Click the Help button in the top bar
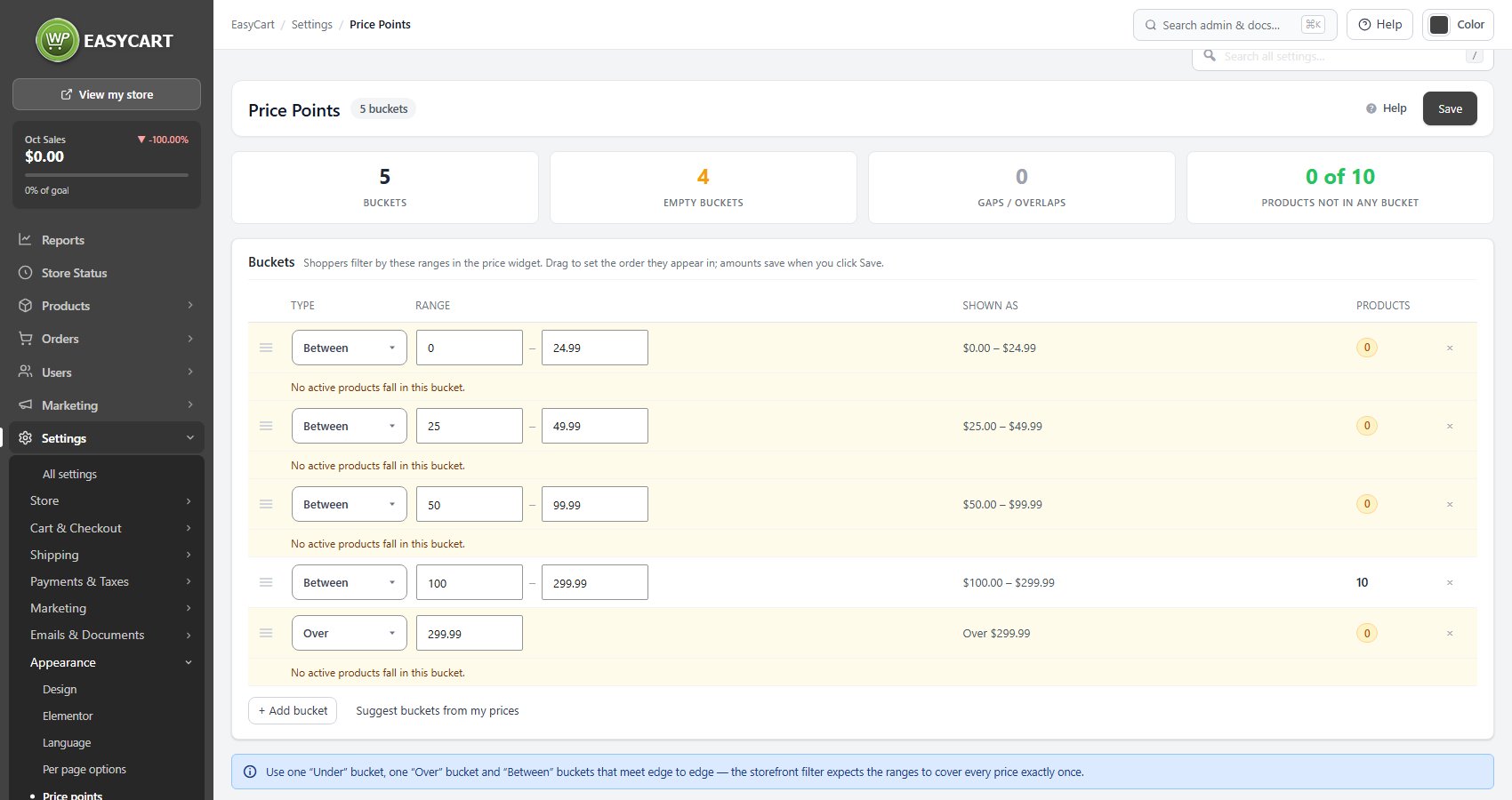Screen dimensions: 1512x800 pyautogui.click(x=1380, y=25)
